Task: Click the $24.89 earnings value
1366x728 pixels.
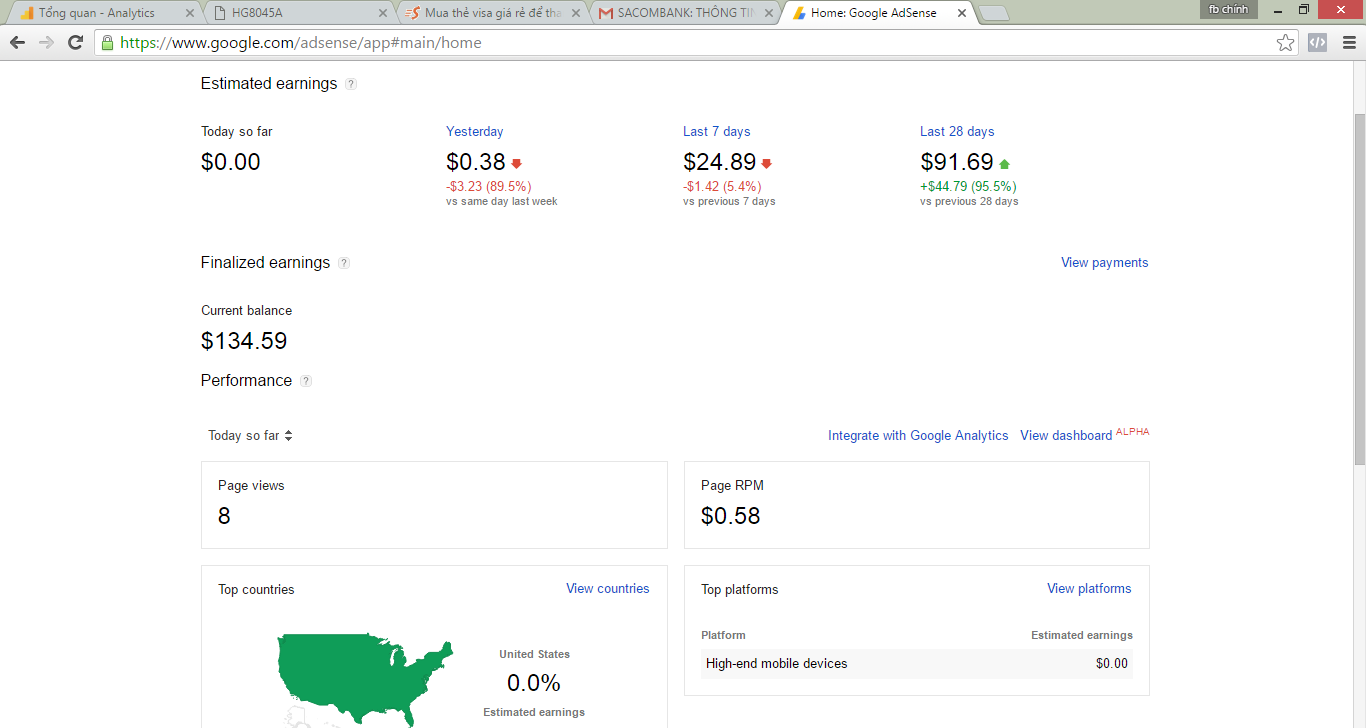Action: (720, 162)
